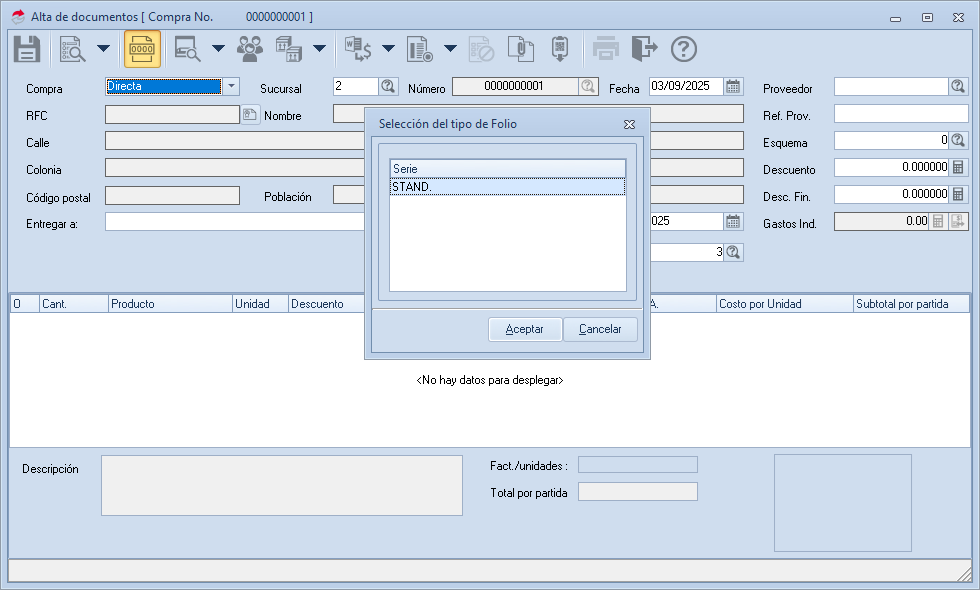This screenshot has height=590, width=980.
Task: Close the Selección del tipo de Folio dialog
Action: click(x=629, y=124)
